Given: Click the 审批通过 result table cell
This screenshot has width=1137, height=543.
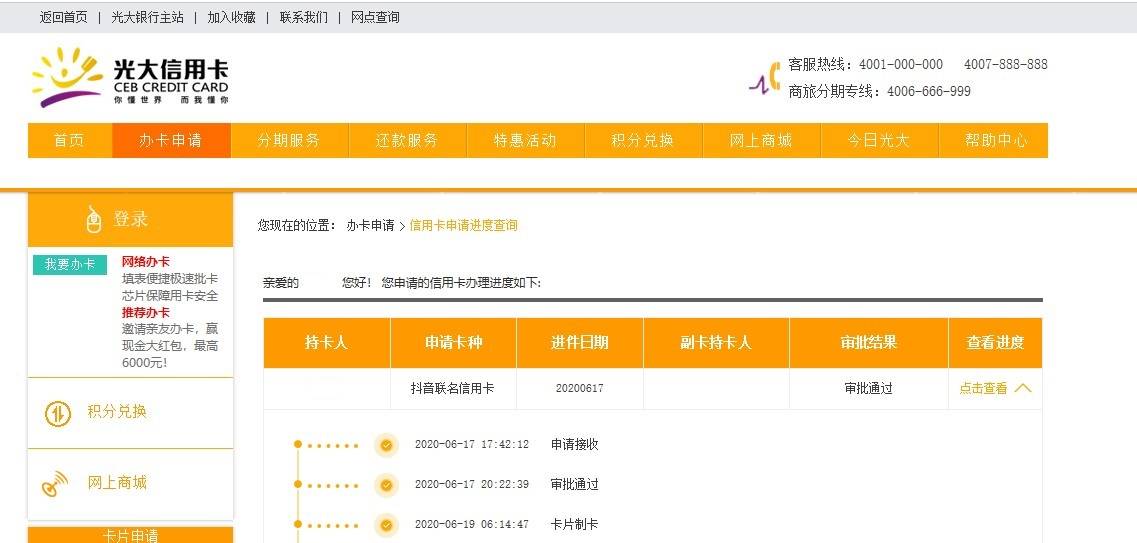Looking at the screenshot, I should (x=869, y=389).
